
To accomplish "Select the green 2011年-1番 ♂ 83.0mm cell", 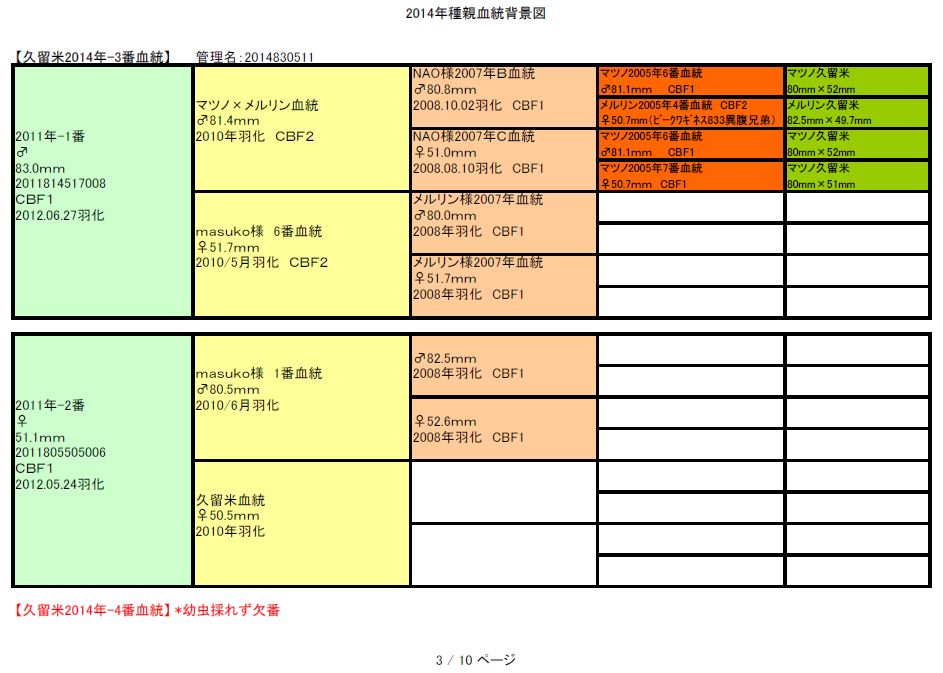I will coord(102,191).
